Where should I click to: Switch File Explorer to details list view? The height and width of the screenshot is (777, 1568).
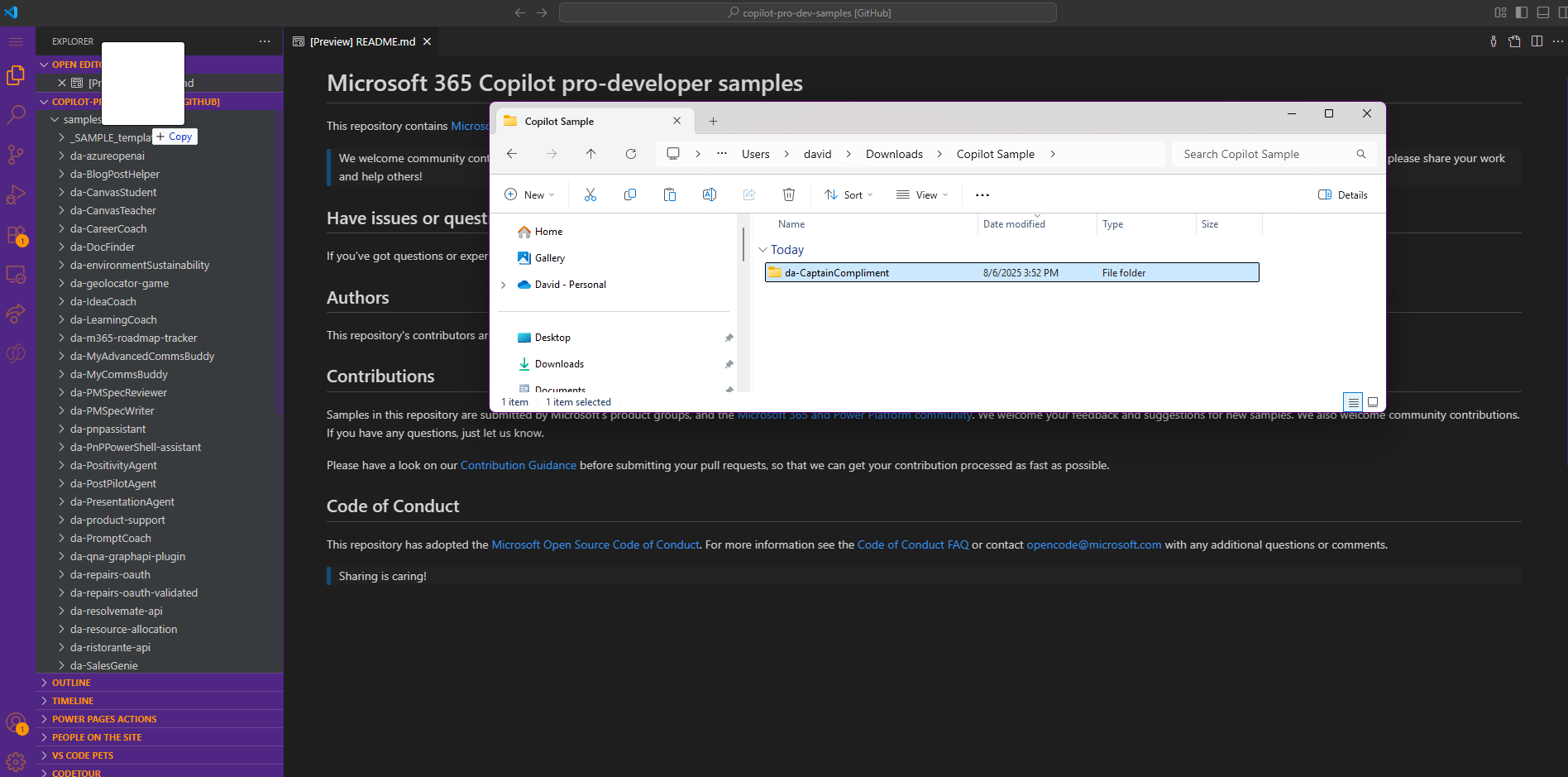tap(1353, 402)
